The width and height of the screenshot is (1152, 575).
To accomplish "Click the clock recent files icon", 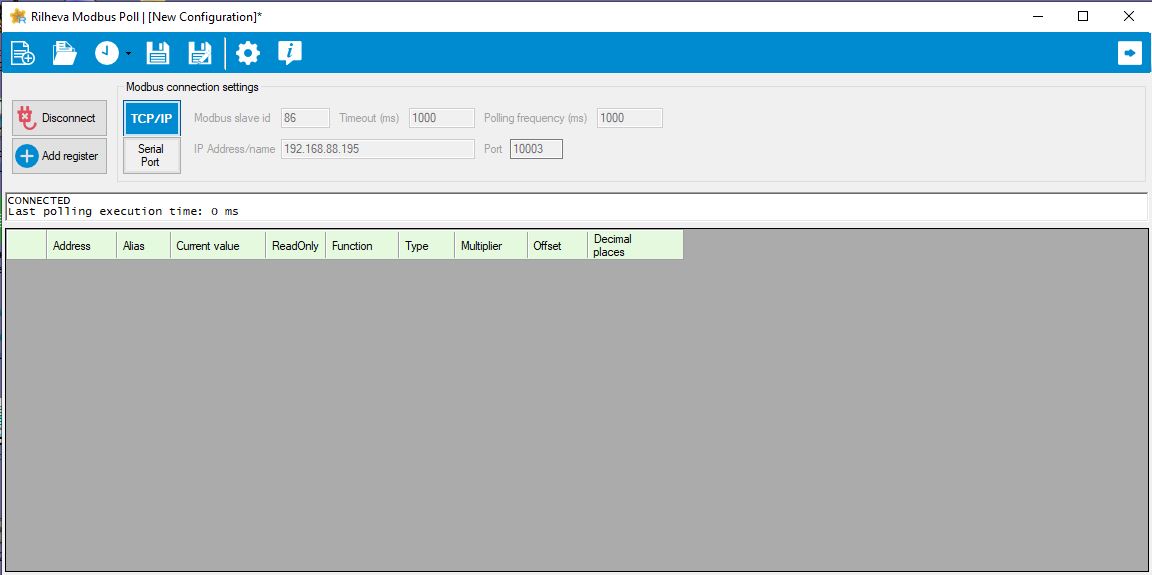I will [x=106, y=53].
